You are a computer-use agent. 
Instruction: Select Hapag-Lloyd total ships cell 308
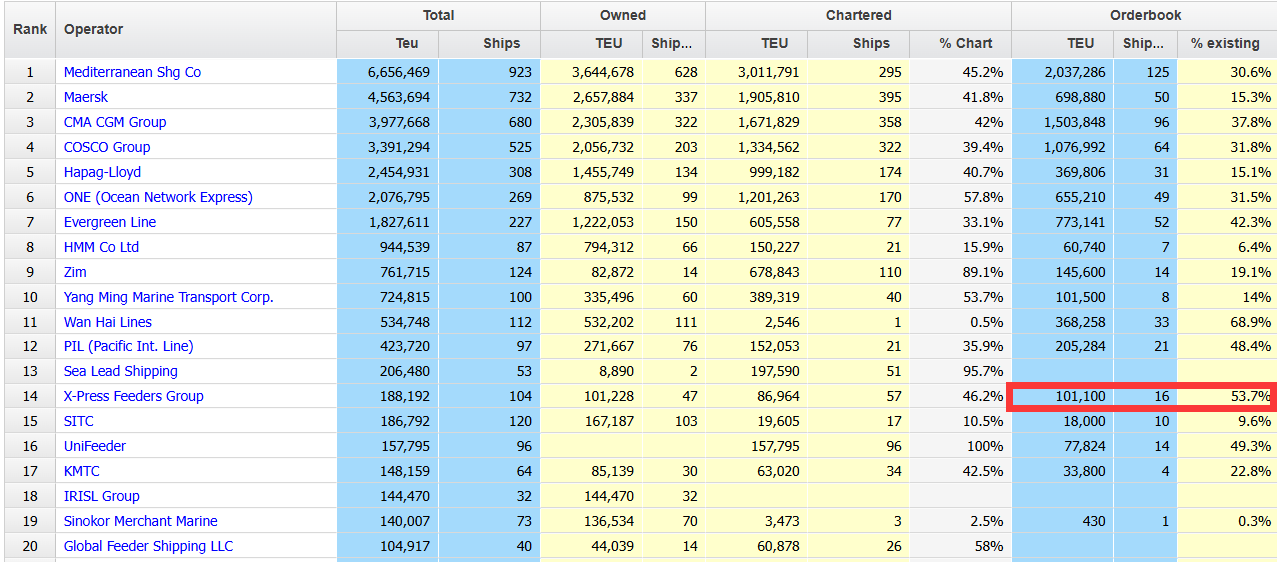(x=490, y=172)
